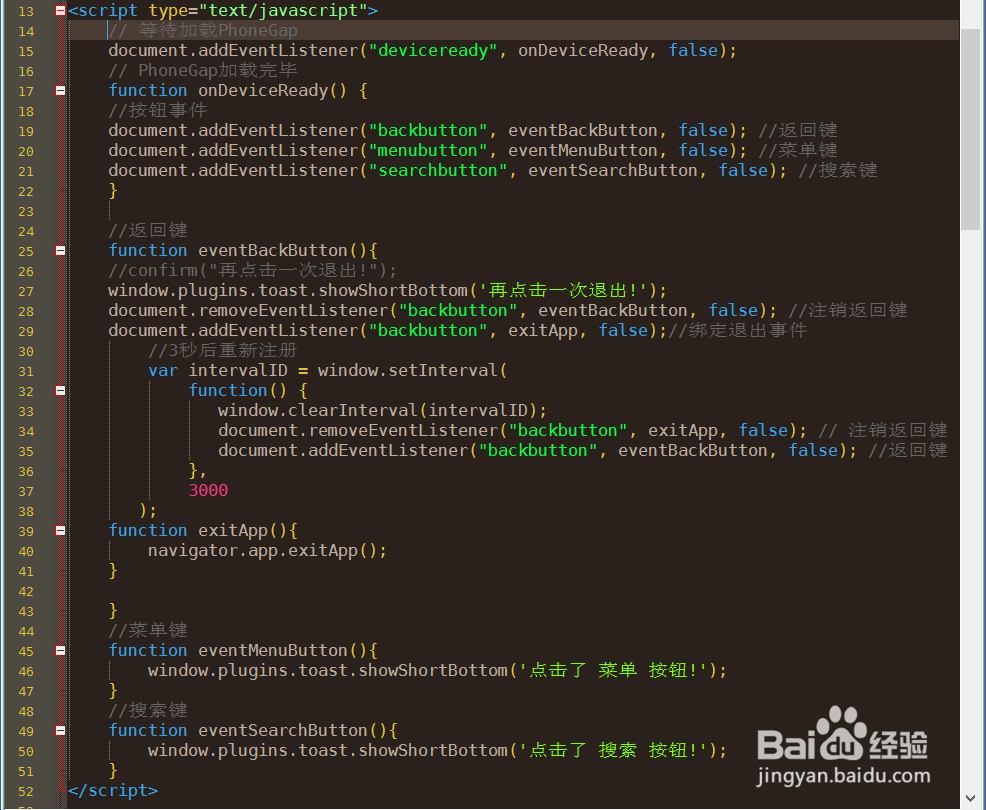Click the scrollbar down arrow
986x810 pixels.
click(x=970, y=799)
